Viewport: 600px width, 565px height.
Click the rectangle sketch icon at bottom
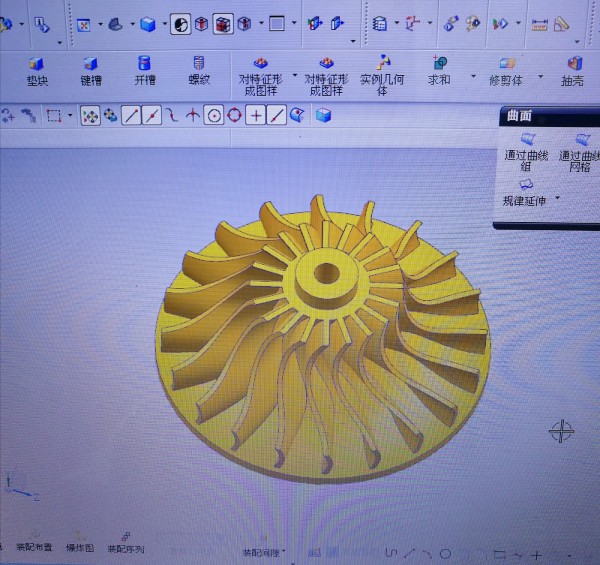click(x=499, y=553)
